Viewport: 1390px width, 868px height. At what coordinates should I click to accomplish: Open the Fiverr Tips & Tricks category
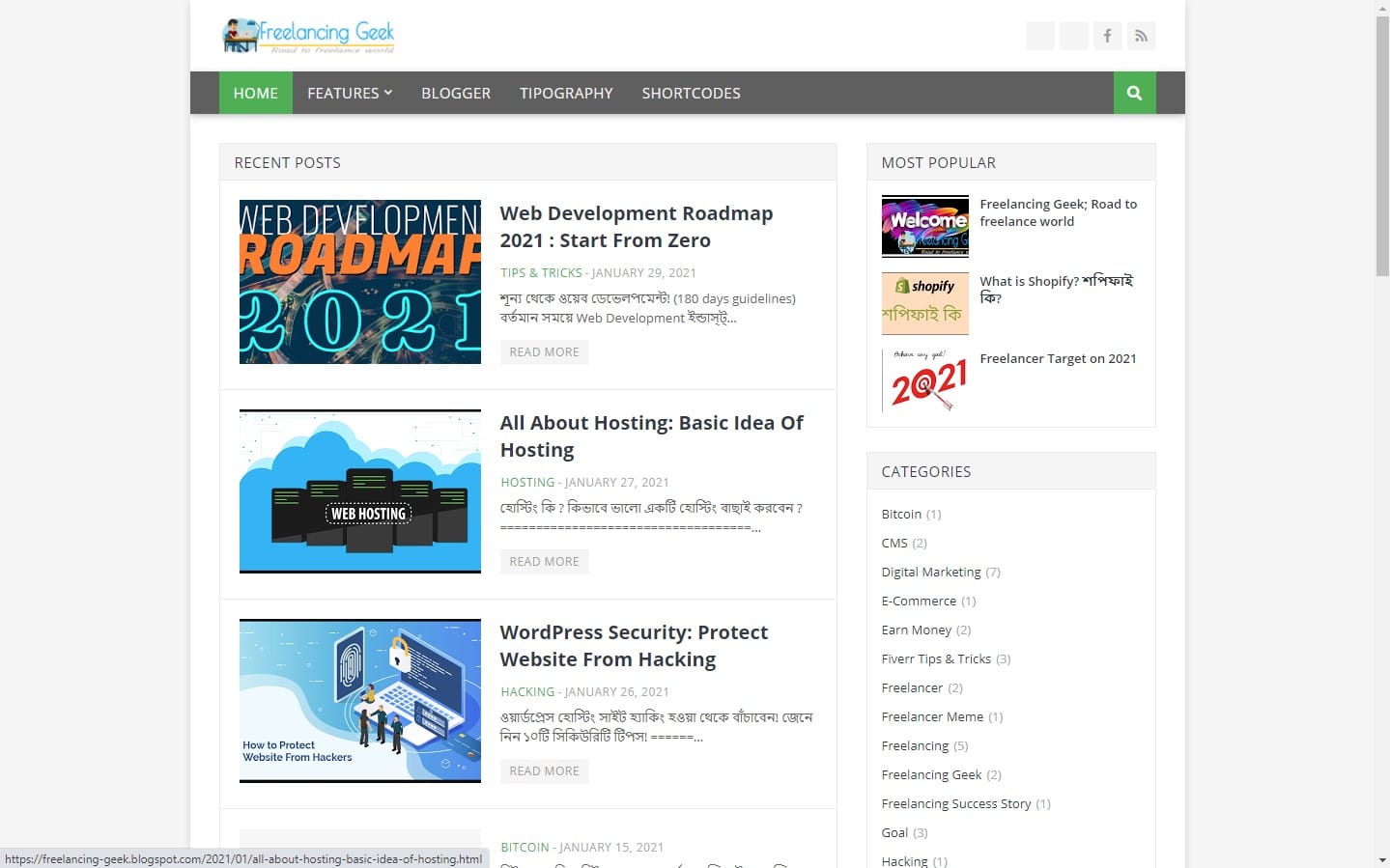[936, 659]
